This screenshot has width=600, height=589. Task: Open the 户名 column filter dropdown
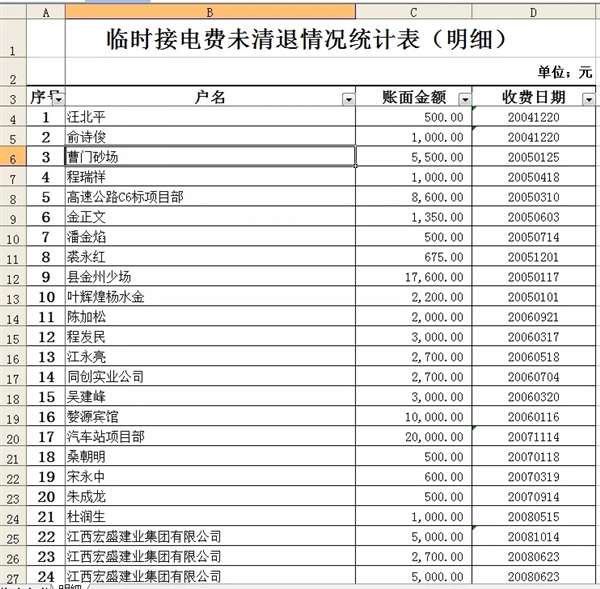point(348,100)
